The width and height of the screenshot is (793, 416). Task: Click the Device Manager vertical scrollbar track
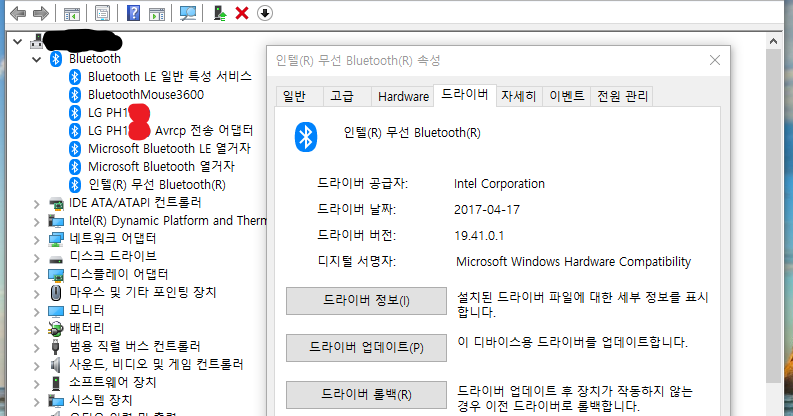tap(773, 399)
